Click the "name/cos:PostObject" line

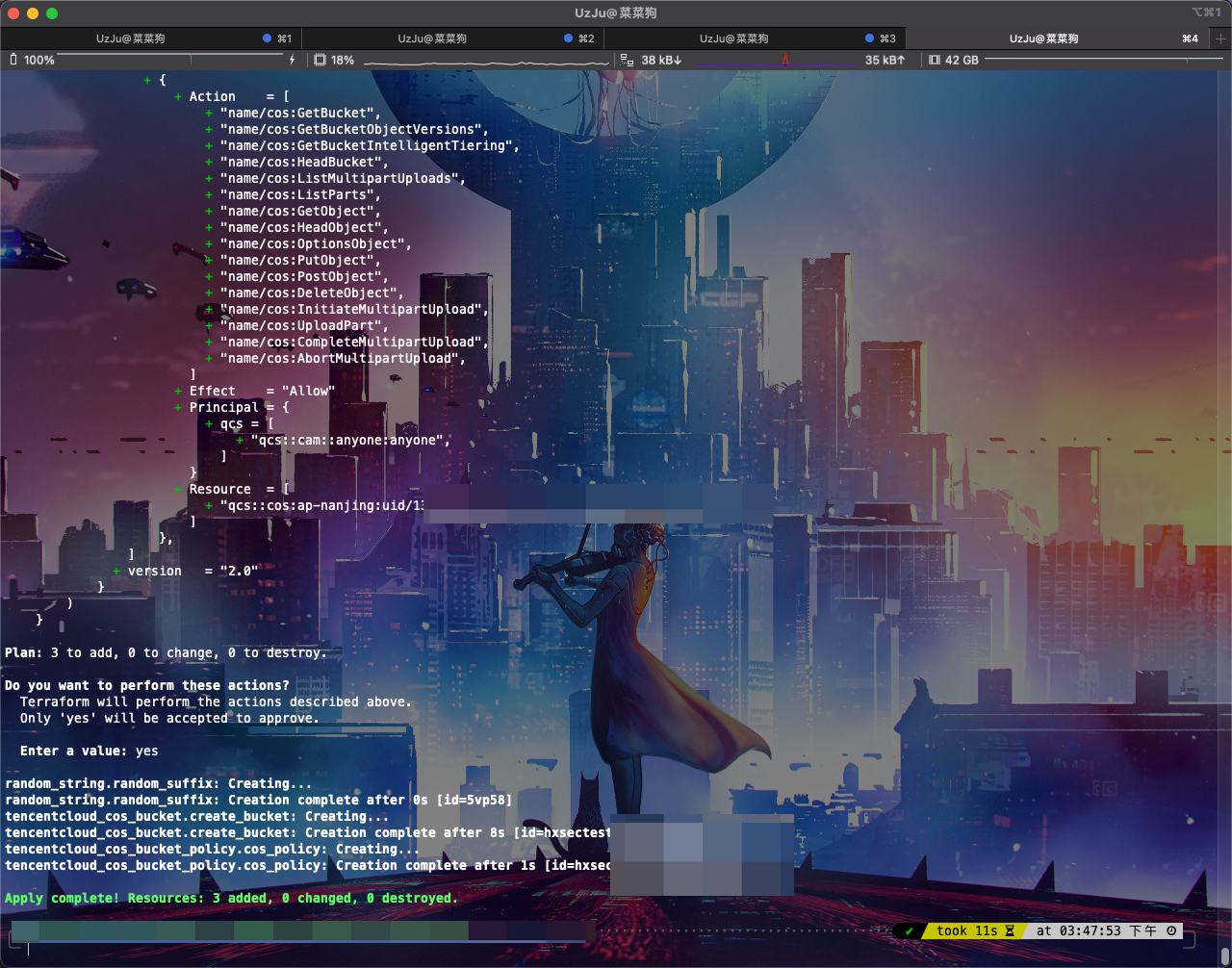coord(297,276)
